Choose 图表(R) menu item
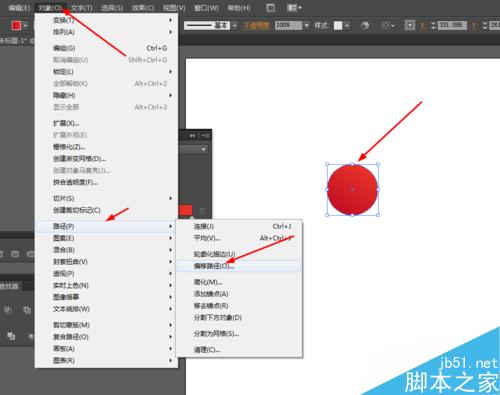Viewport: 500px width, 395px height. (106, 360)
